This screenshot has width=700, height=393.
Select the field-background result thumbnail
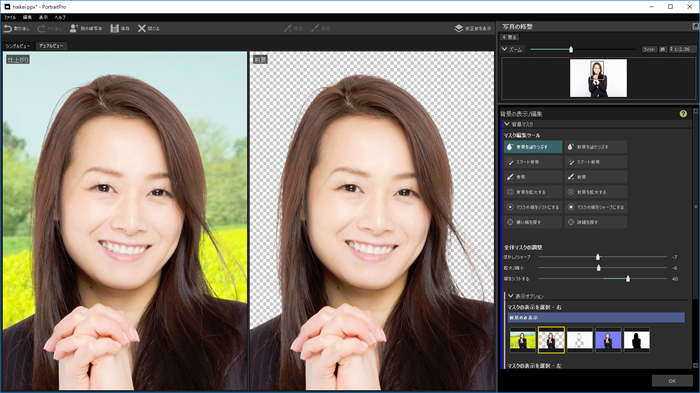[x=522, y=340]
